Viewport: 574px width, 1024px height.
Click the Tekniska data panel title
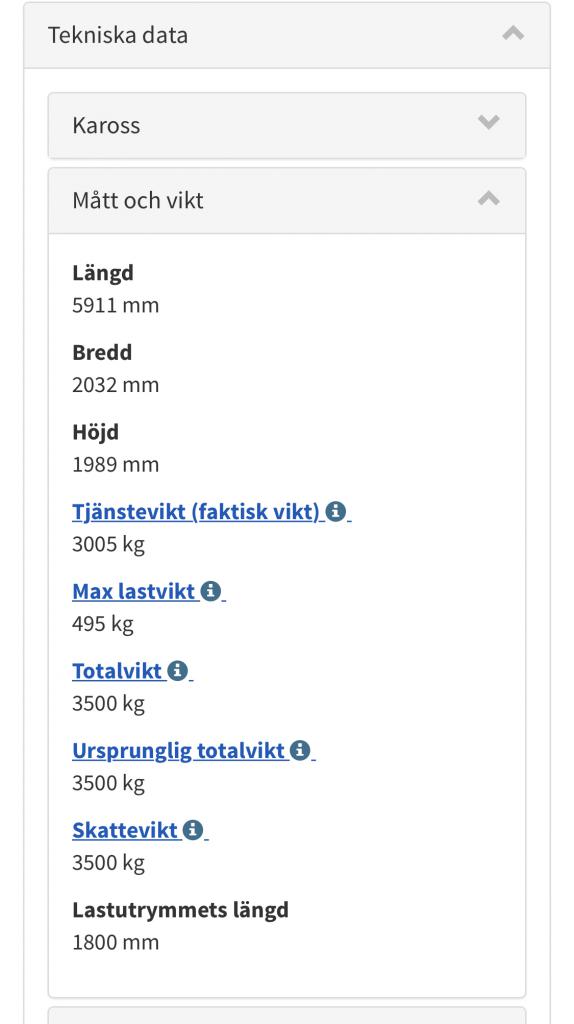point(118,35)
